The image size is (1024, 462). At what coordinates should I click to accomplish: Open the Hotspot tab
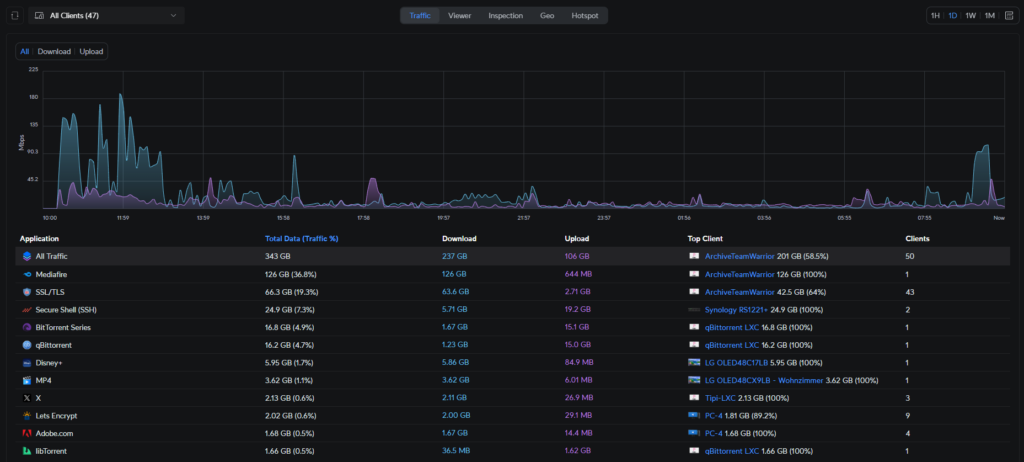click(x=584, y=15)
